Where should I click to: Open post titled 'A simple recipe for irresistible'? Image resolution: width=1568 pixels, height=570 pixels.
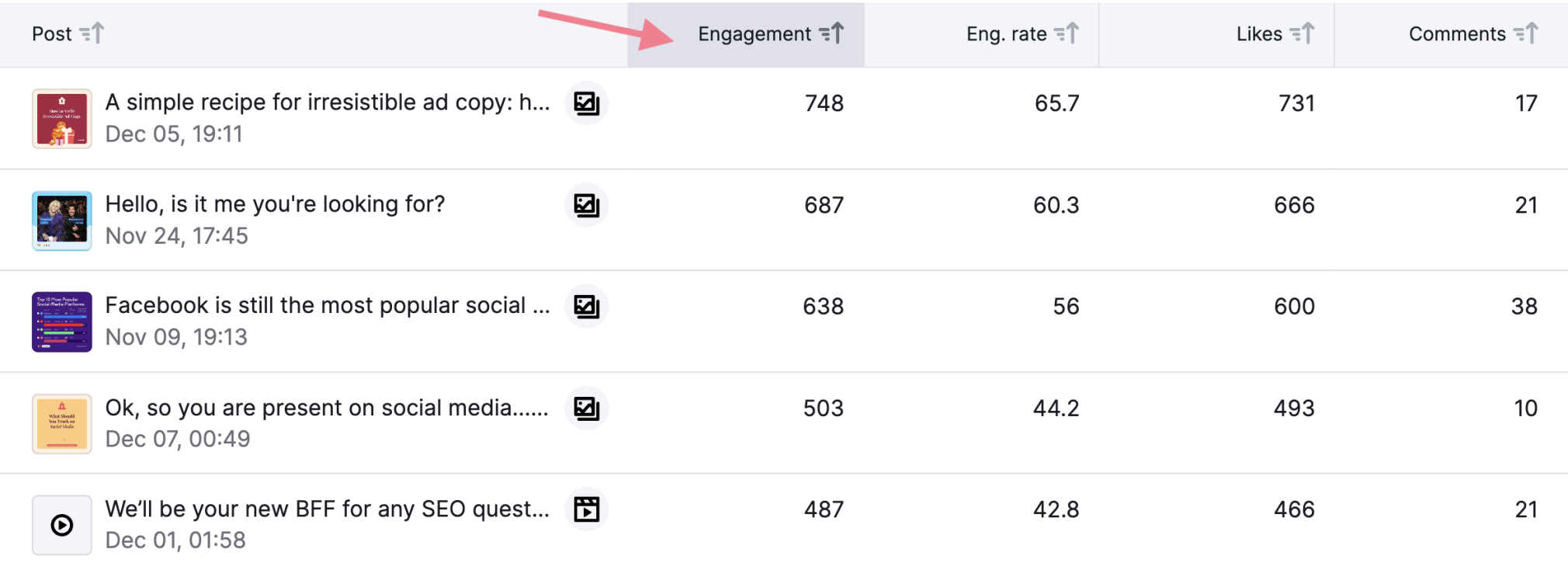click(328, 103)
